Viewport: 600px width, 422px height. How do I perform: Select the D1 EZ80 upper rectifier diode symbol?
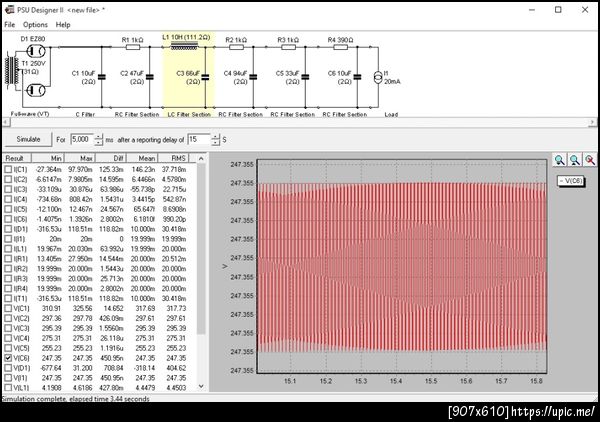(x=36, y=51)
